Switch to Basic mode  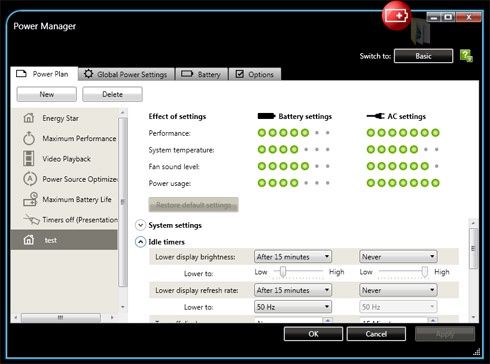(423, 56)
